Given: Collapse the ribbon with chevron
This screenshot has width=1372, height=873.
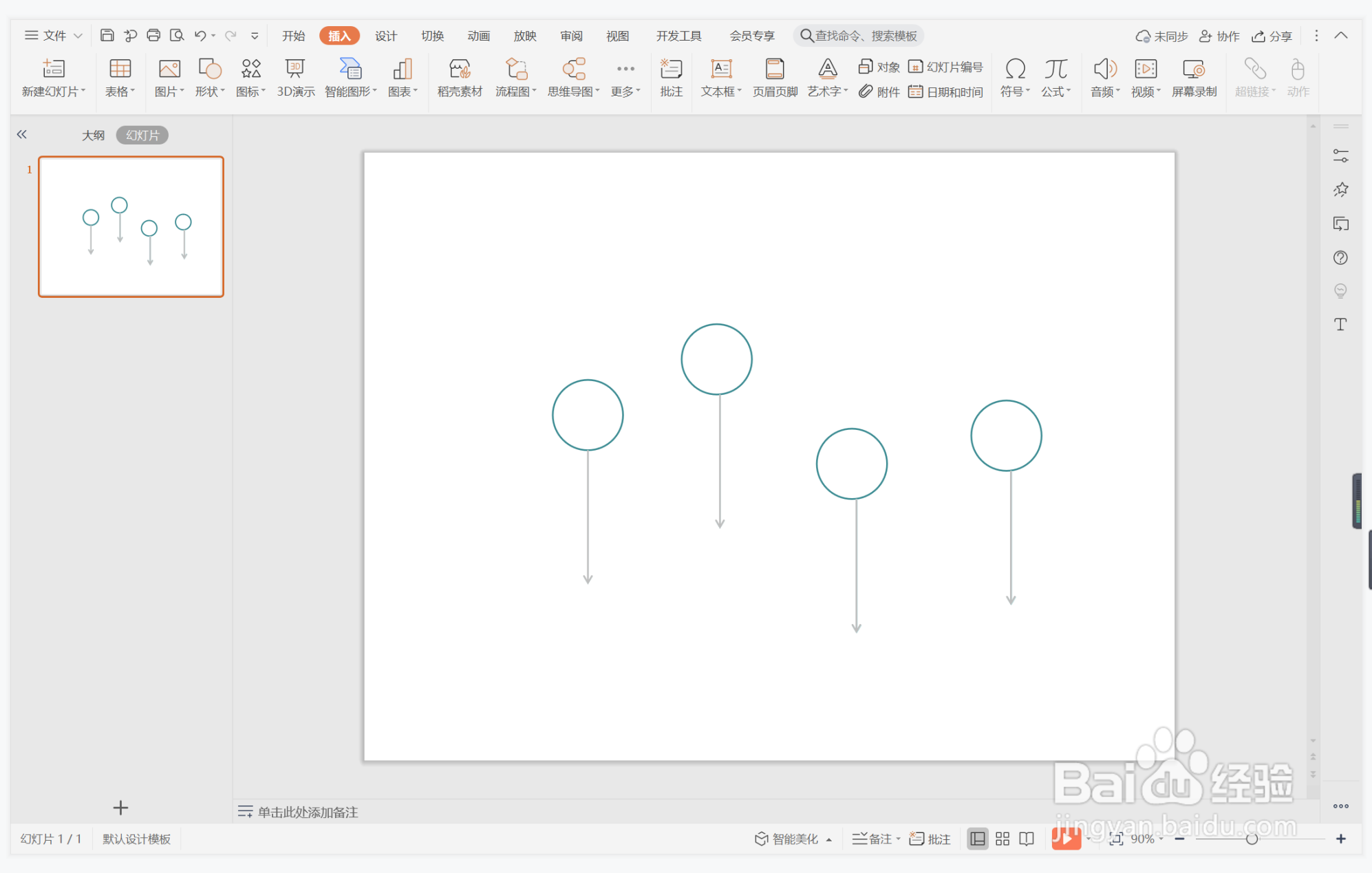Looking at the screenshot, I should (x=1341, y=36).
